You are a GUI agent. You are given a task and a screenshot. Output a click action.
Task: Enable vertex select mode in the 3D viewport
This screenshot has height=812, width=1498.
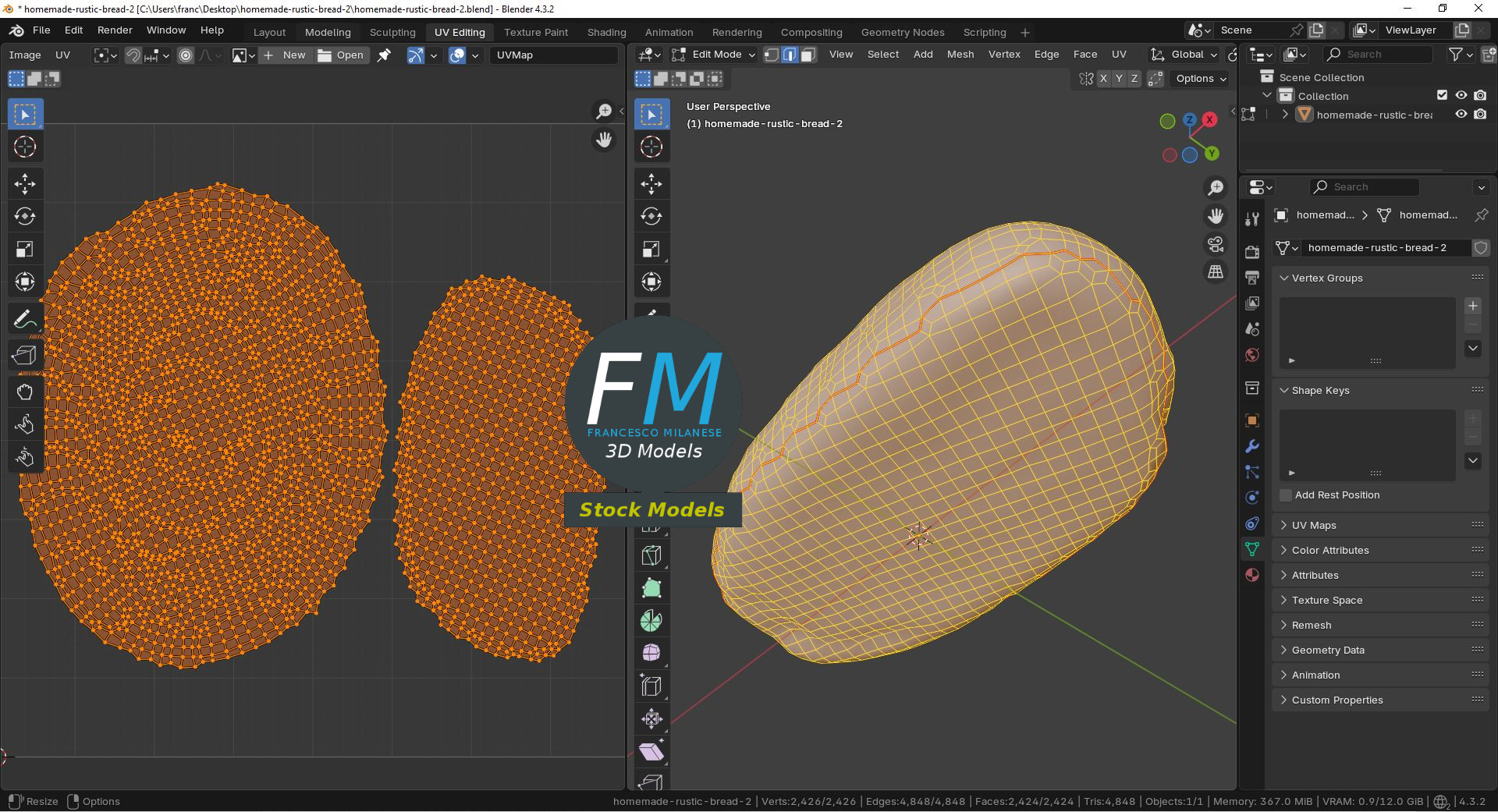point(772,55)
